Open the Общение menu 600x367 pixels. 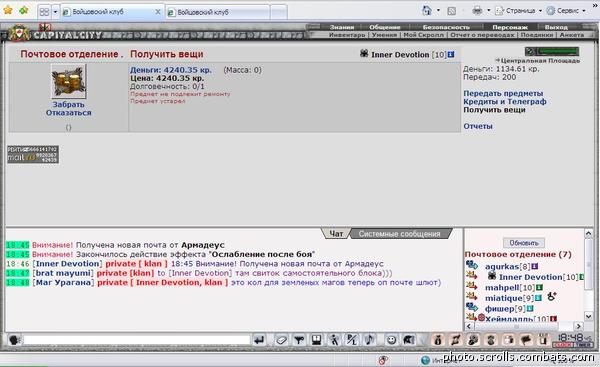[x=385, y=27]
